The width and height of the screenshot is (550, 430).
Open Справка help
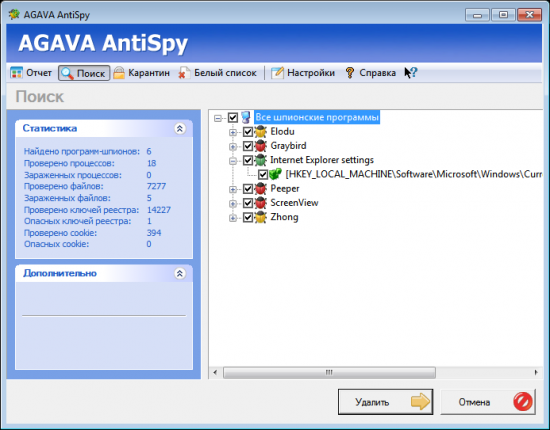(370, 73)
